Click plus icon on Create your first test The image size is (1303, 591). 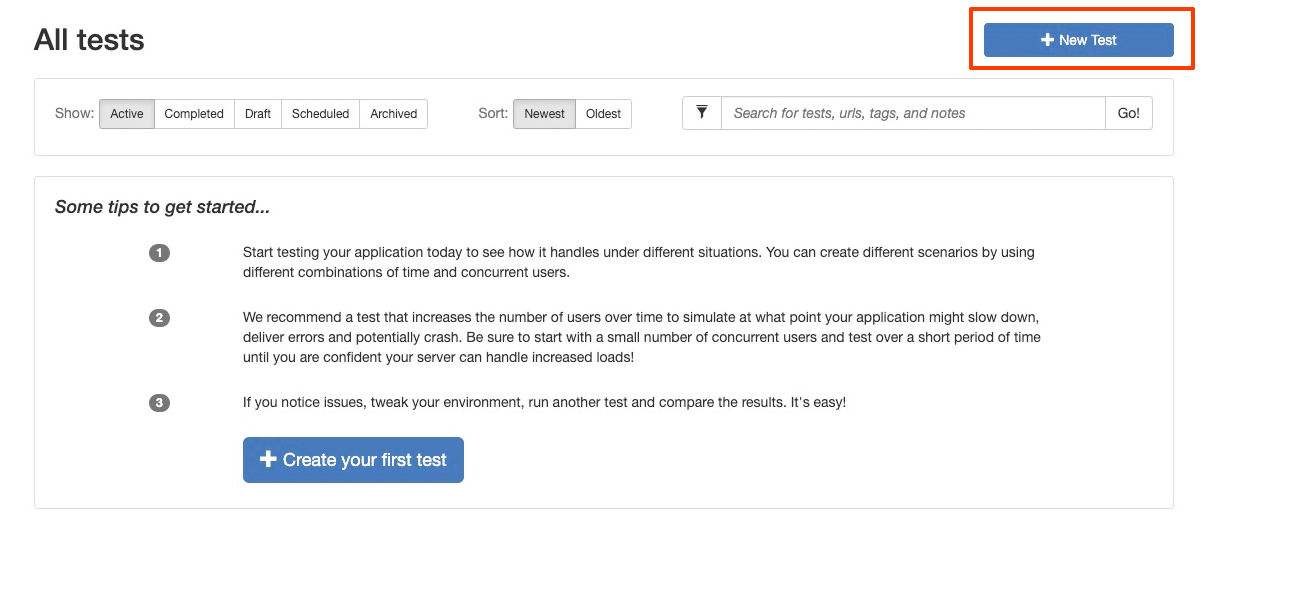click(x=268, y=460)
